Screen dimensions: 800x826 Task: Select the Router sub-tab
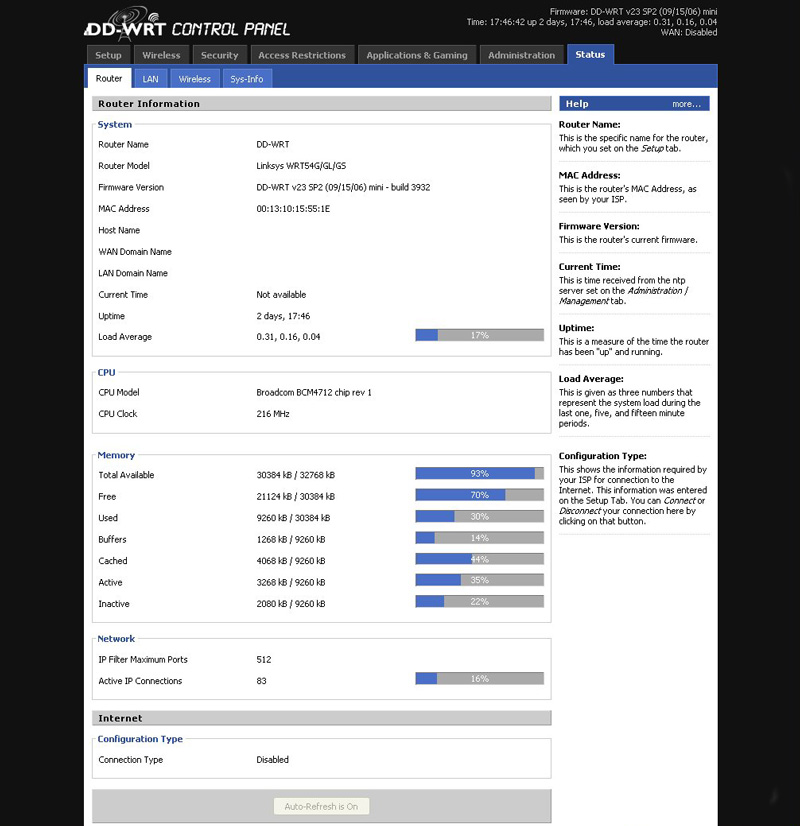108,78
